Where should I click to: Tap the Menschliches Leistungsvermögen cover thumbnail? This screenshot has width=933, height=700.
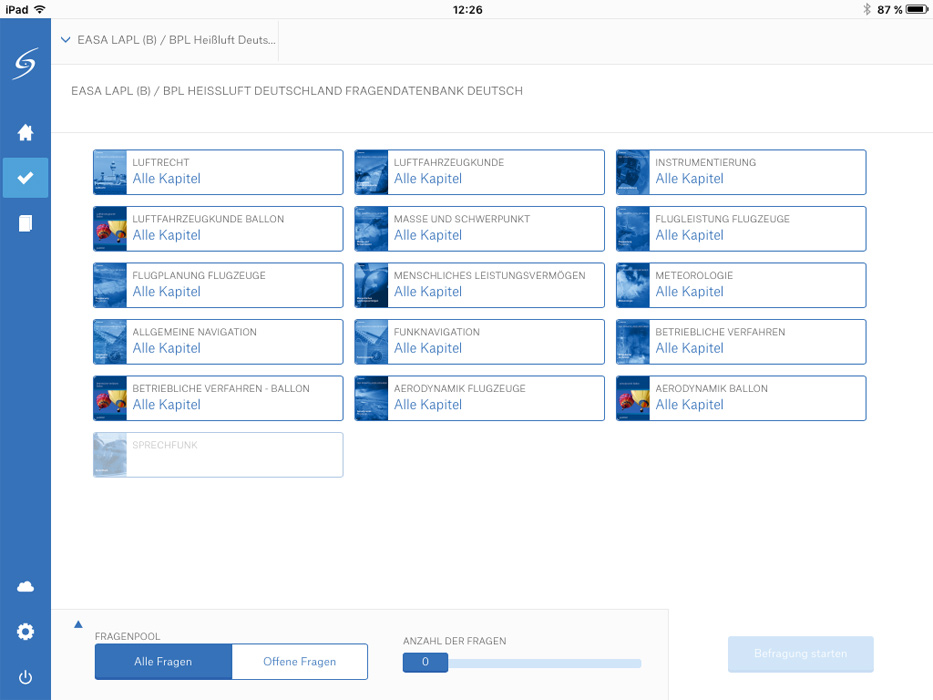pyautogui.click(x=371, y=285)
